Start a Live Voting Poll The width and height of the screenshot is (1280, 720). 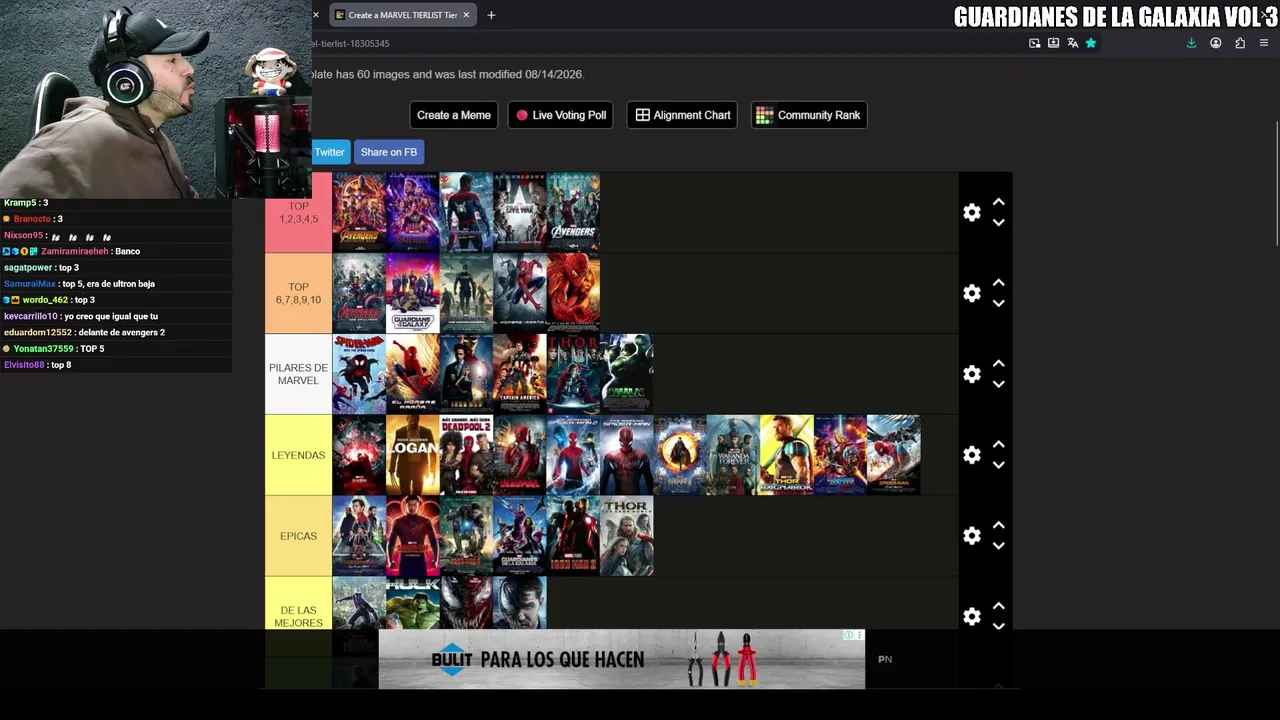click(561, 115)
